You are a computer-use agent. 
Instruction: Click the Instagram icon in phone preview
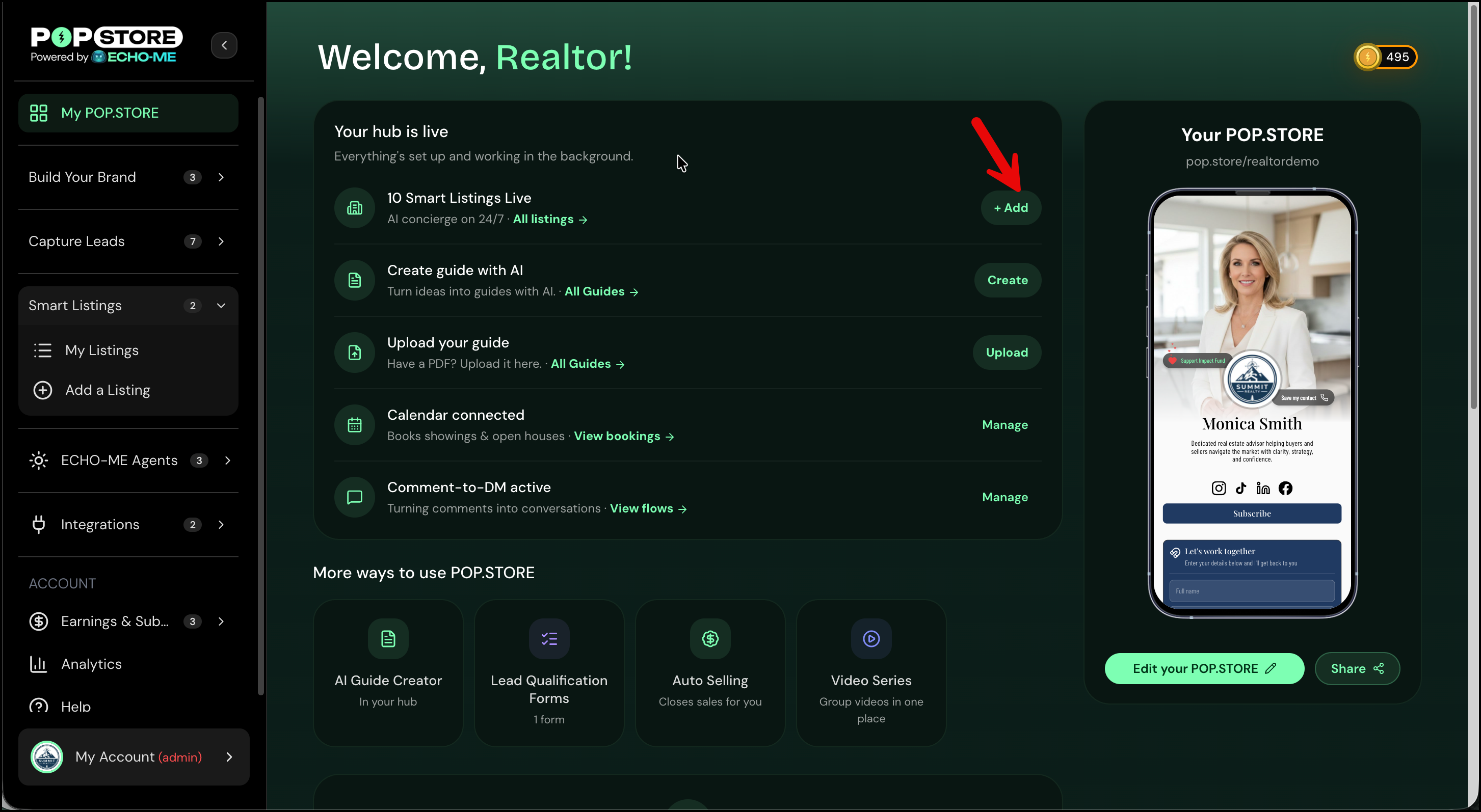pos(1218,489)
